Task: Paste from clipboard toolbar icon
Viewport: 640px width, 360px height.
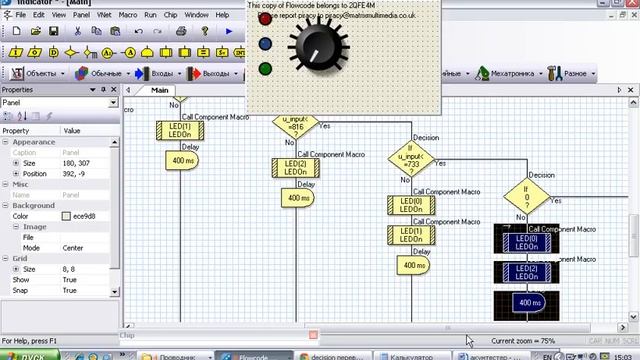Action: 116,31
